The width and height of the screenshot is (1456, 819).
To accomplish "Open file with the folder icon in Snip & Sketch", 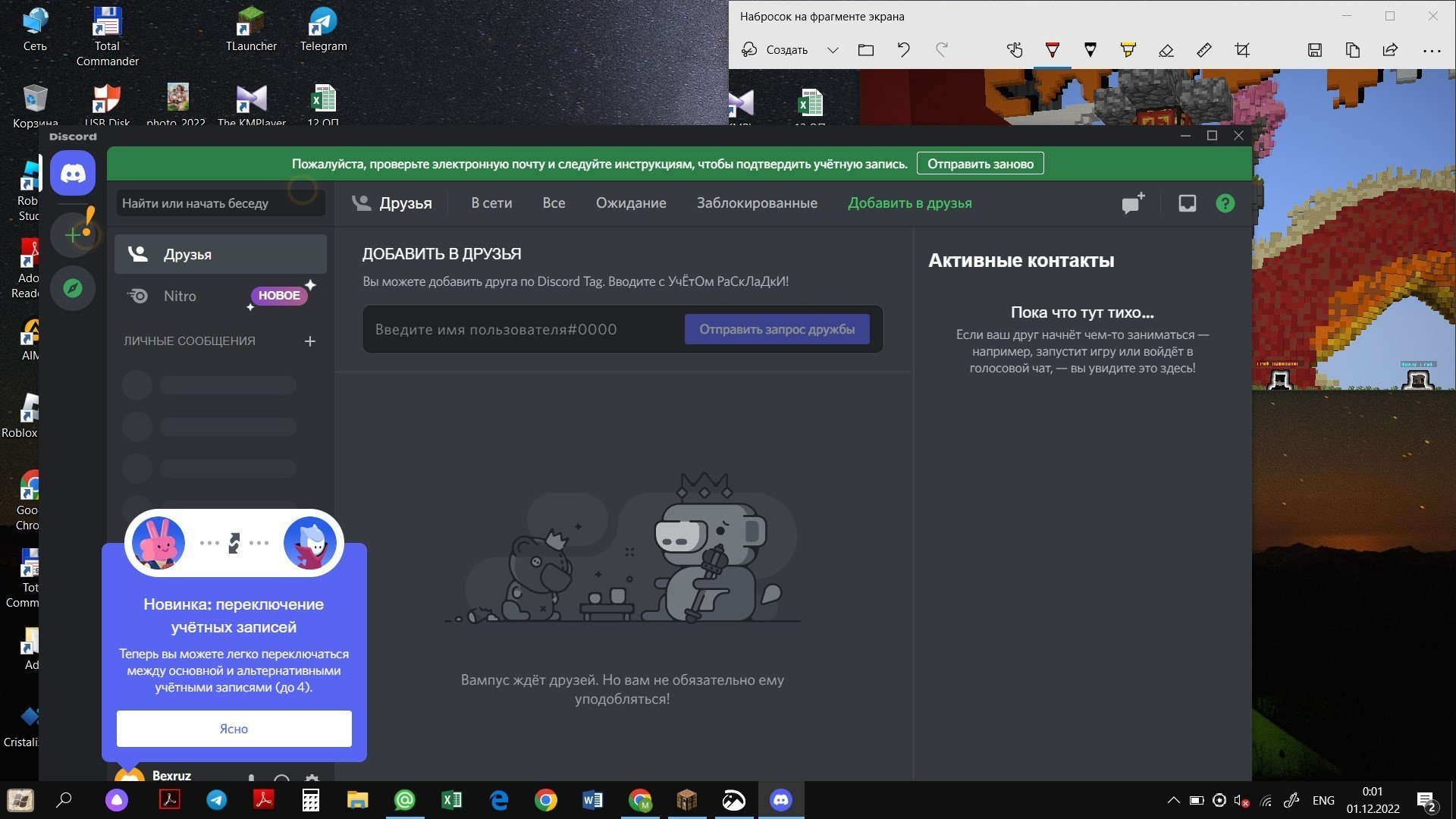I will point(866,50).
